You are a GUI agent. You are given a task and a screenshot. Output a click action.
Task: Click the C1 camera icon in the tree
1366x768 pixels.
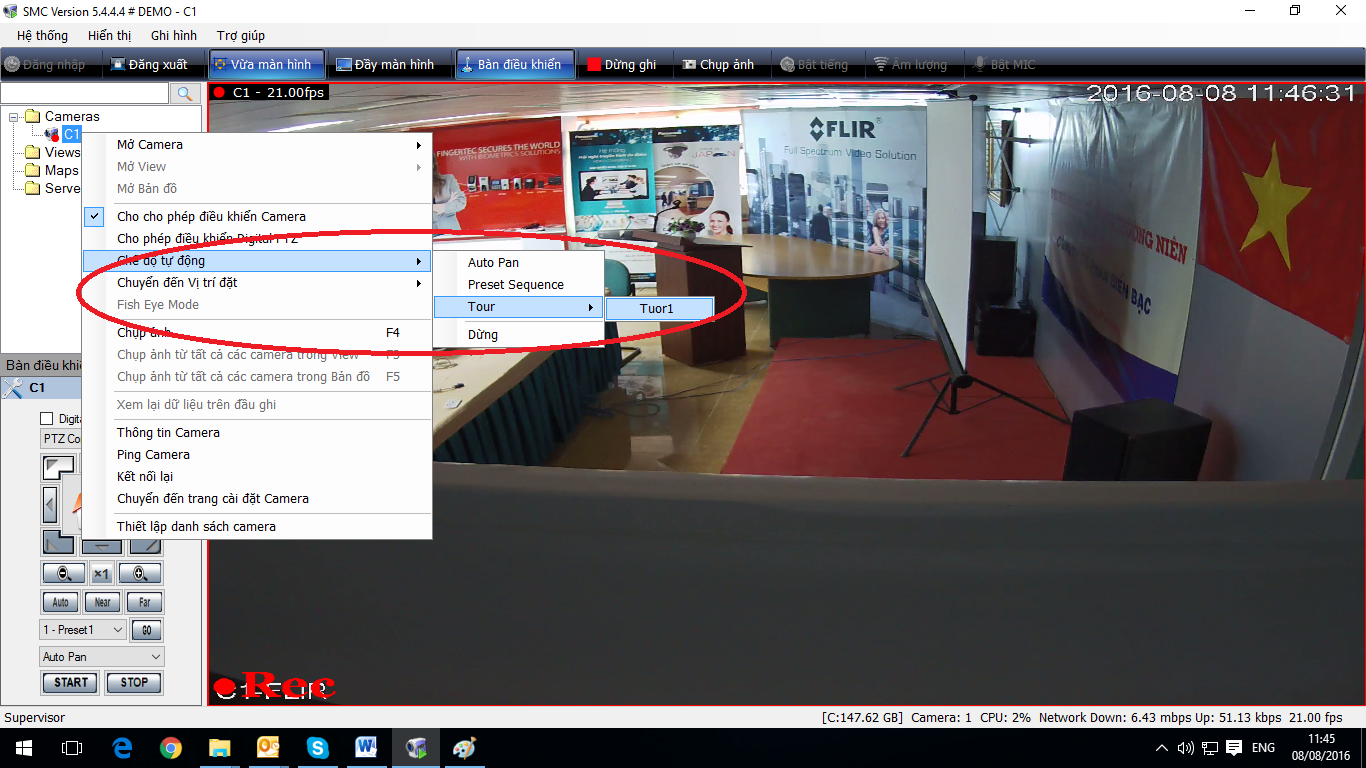(x=52, y=134)
